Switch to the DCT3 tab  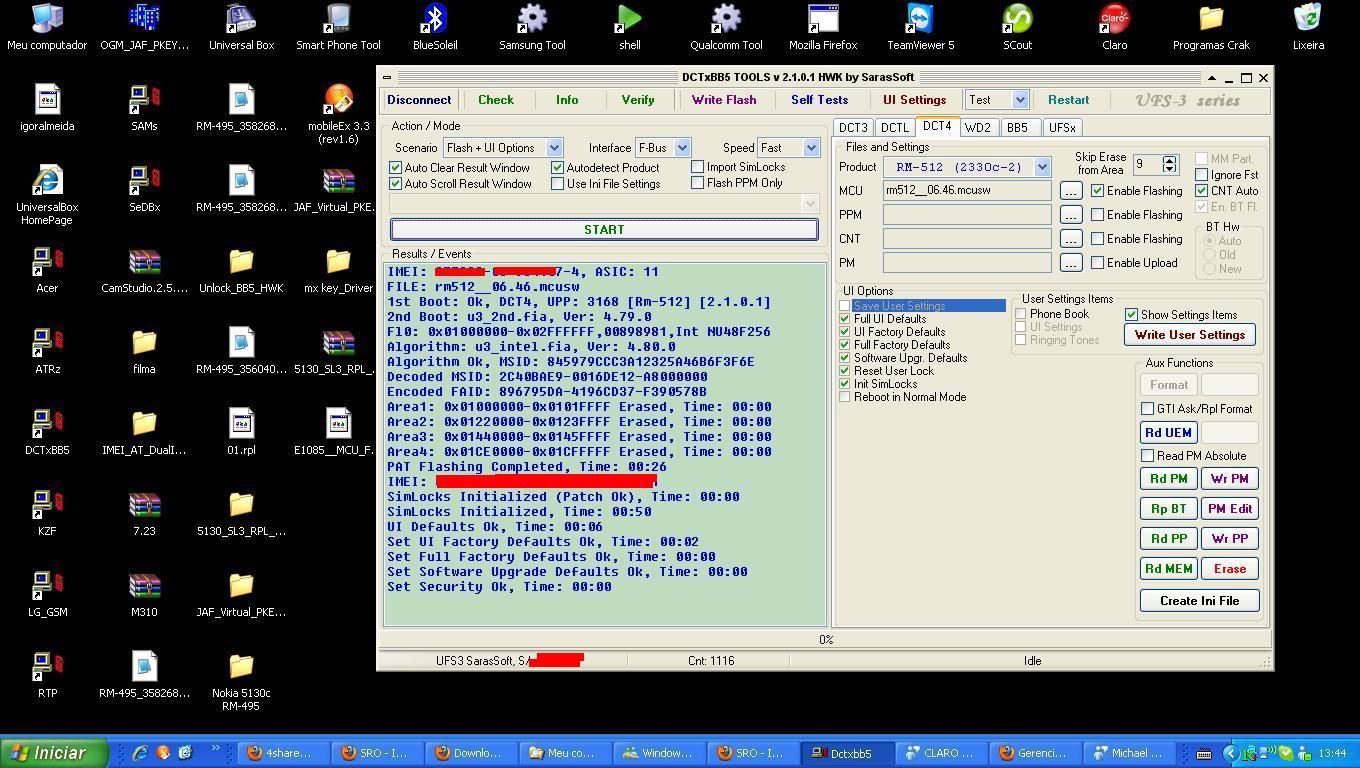[x=853, y=128]
